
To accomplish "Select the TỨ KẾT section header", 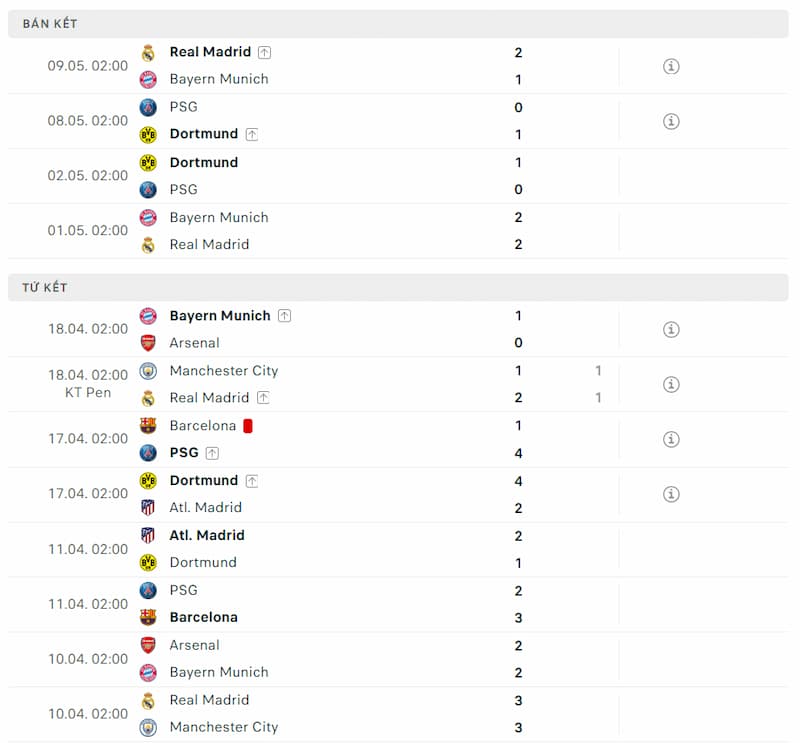I will pos(45,287).
